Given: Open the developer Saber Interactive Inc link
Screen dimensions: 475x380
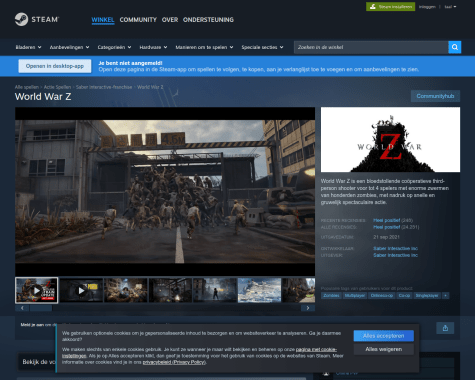Looking at the screenshot, I should pos(395,248).
